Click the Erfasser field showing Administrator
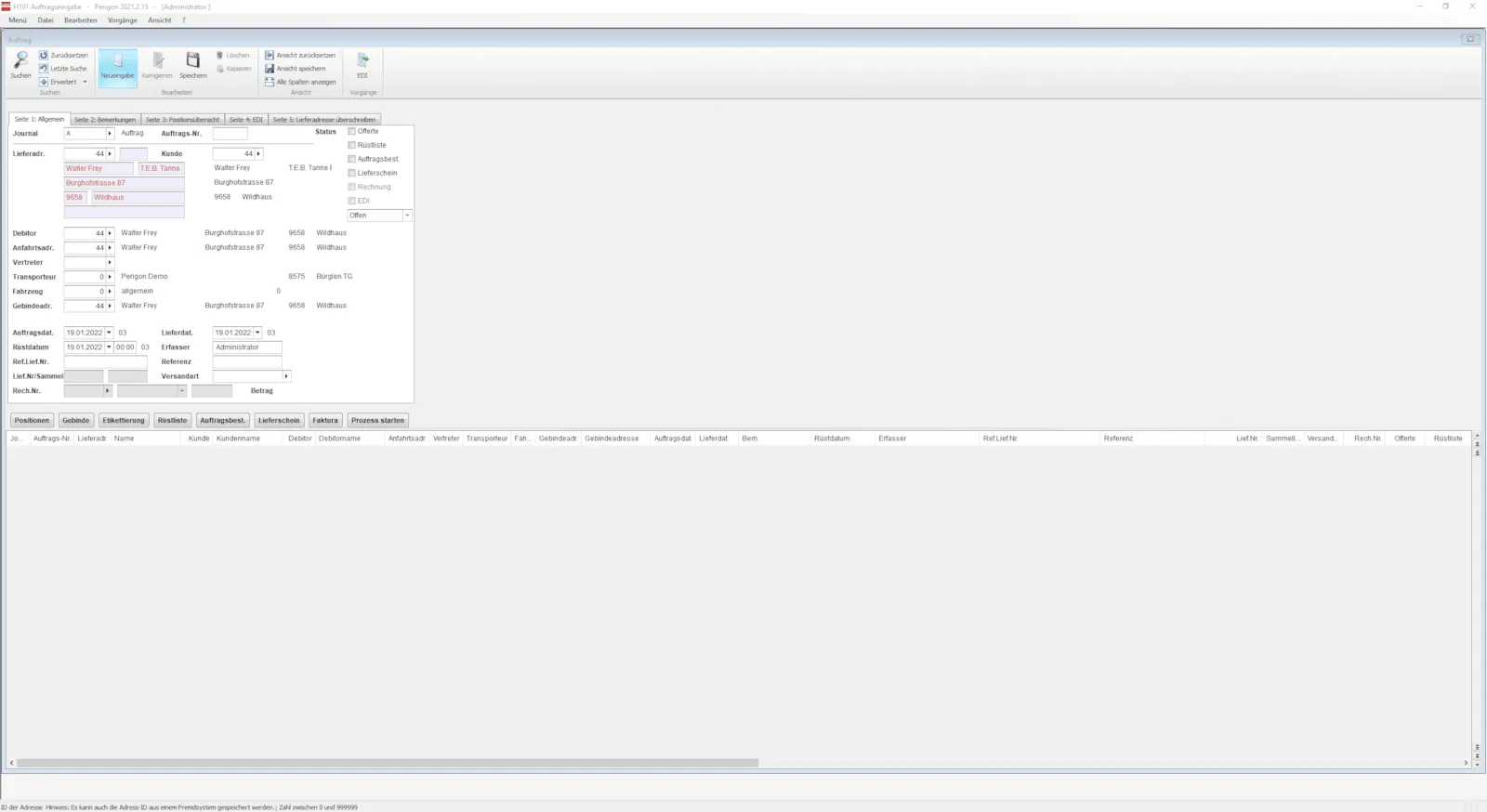 (247, 347)
